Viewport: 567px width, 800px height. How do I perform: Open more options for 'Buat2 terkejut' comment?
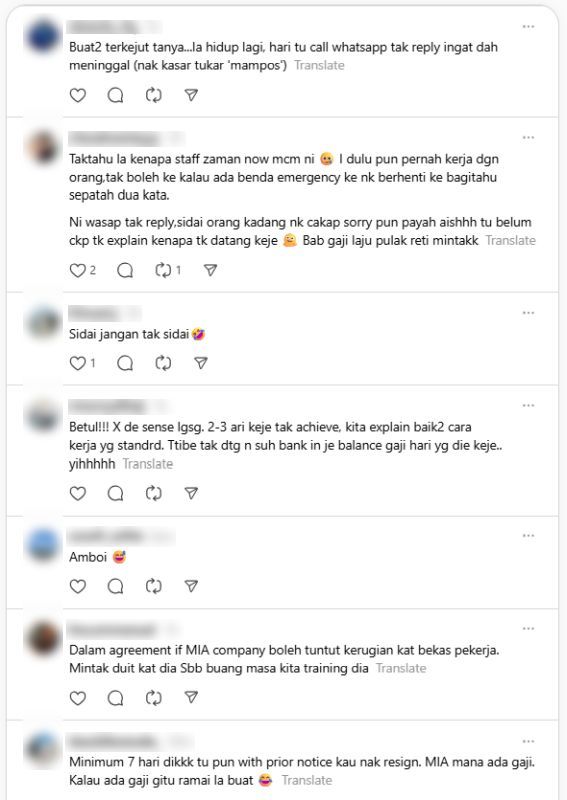[528, 26]
